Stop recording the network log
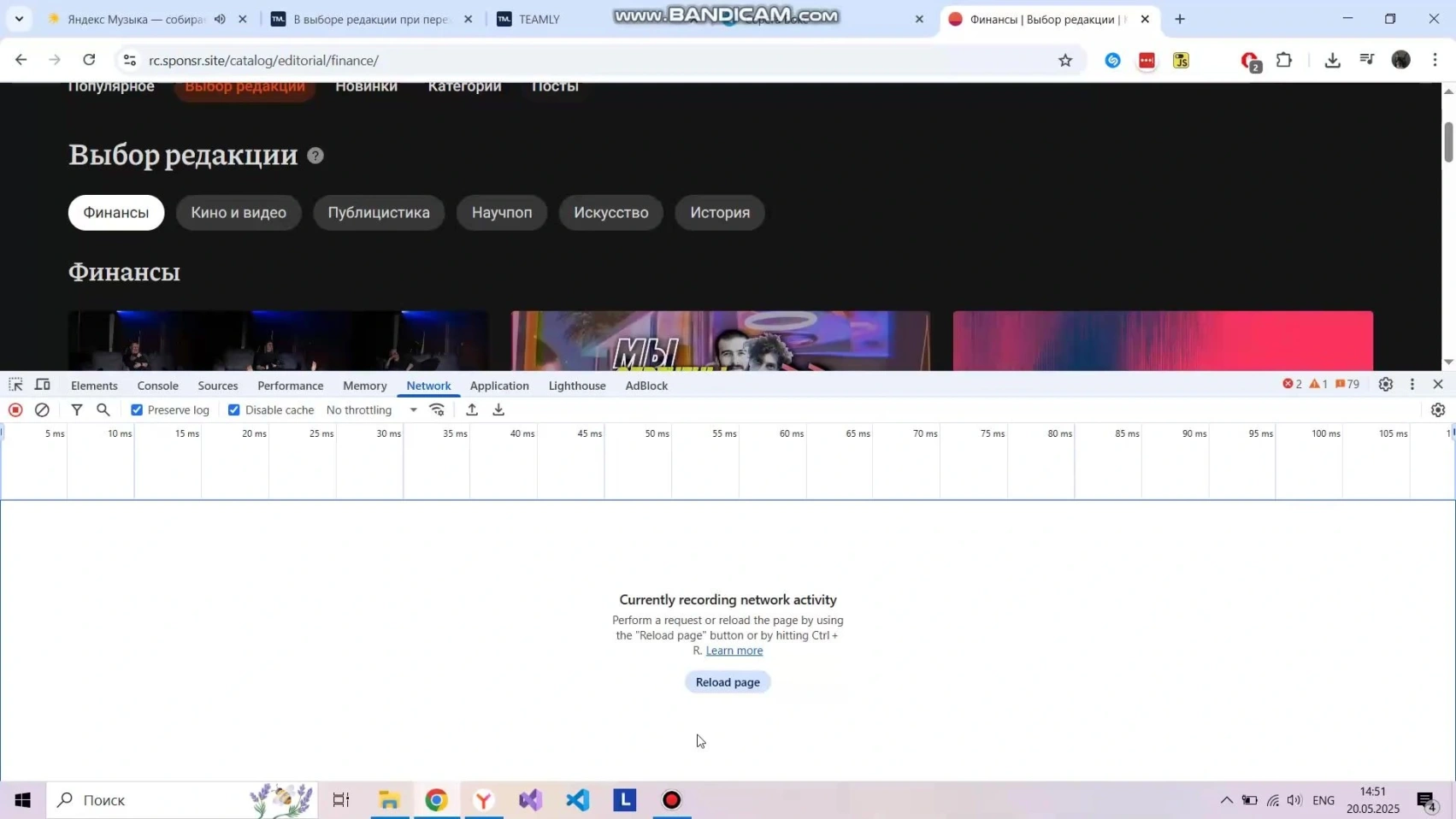The height and width of the screenshot is (819, 1456). [x=15, y=410]
